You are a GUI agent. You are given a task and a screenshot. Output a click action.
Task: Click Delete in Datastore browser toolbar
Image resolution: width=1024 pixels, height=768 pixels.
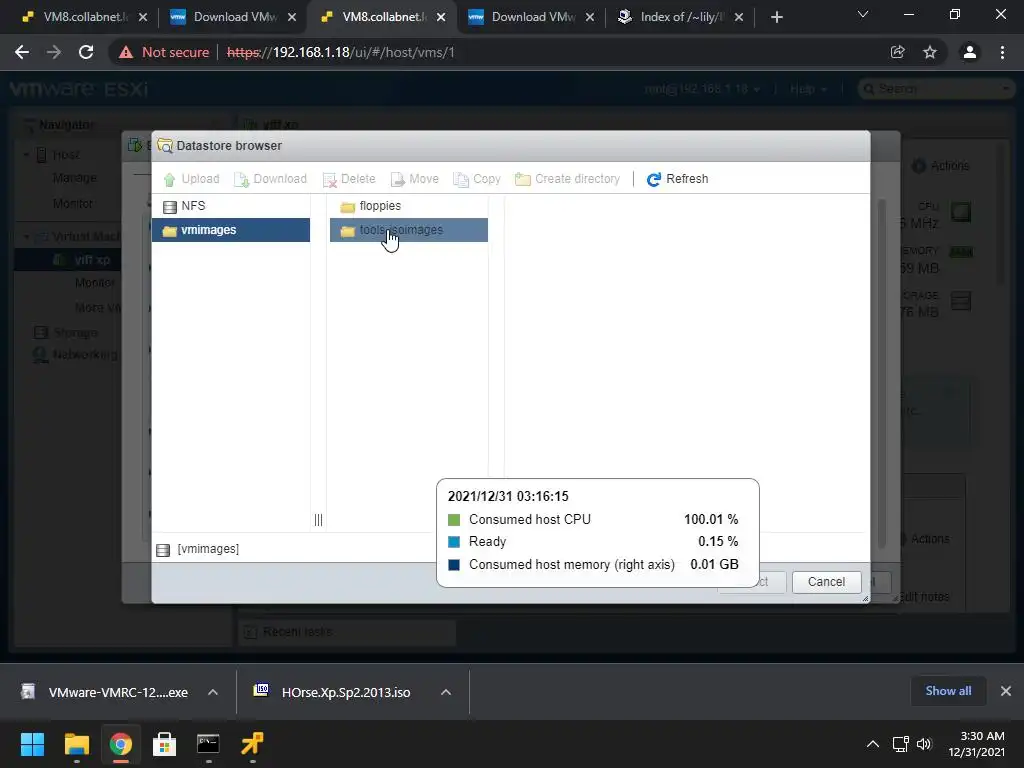pos(349,179)
